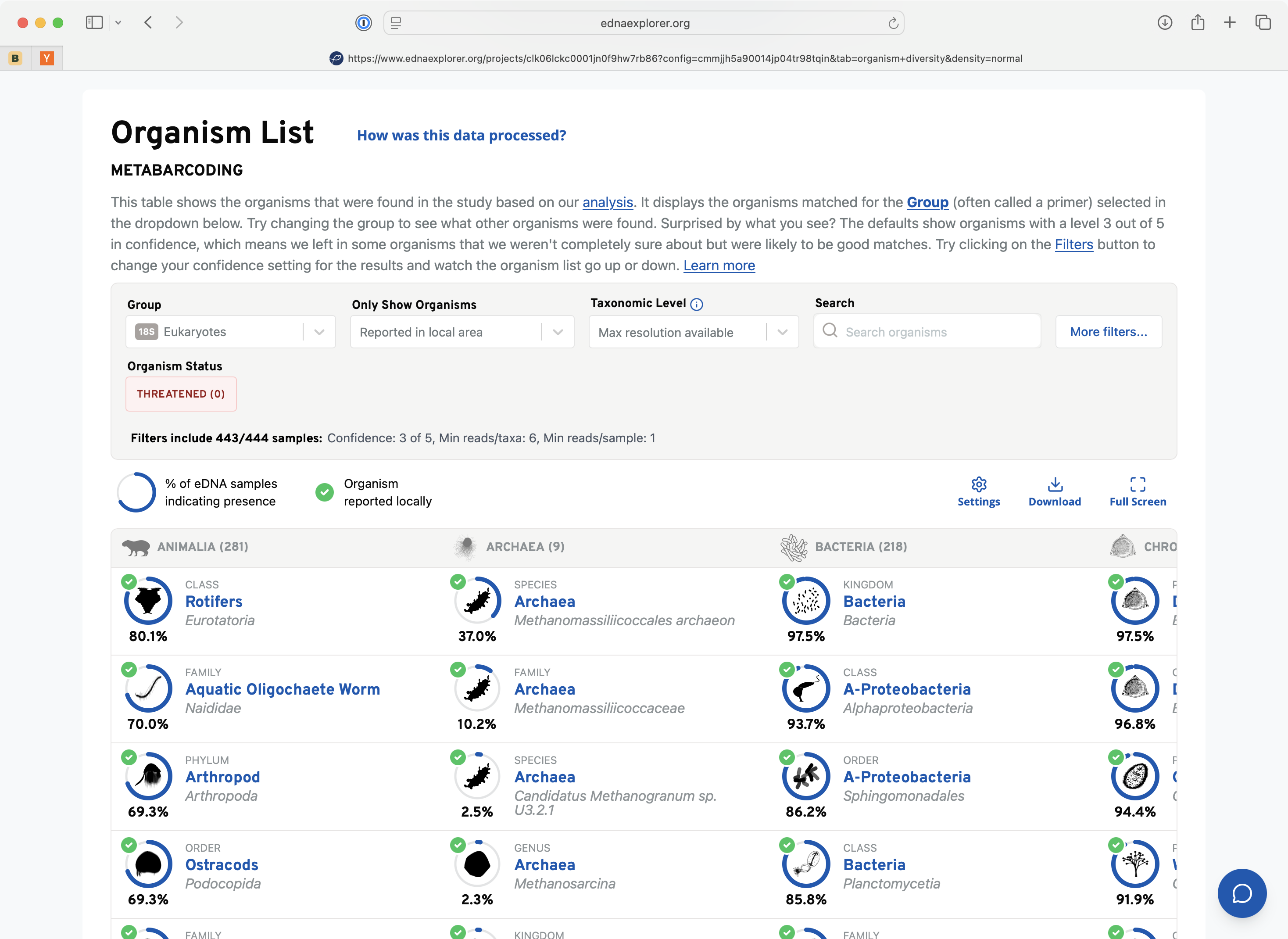Open the Learn more link
This screenshot has height=939, width=1288.
tap(719, 265)
